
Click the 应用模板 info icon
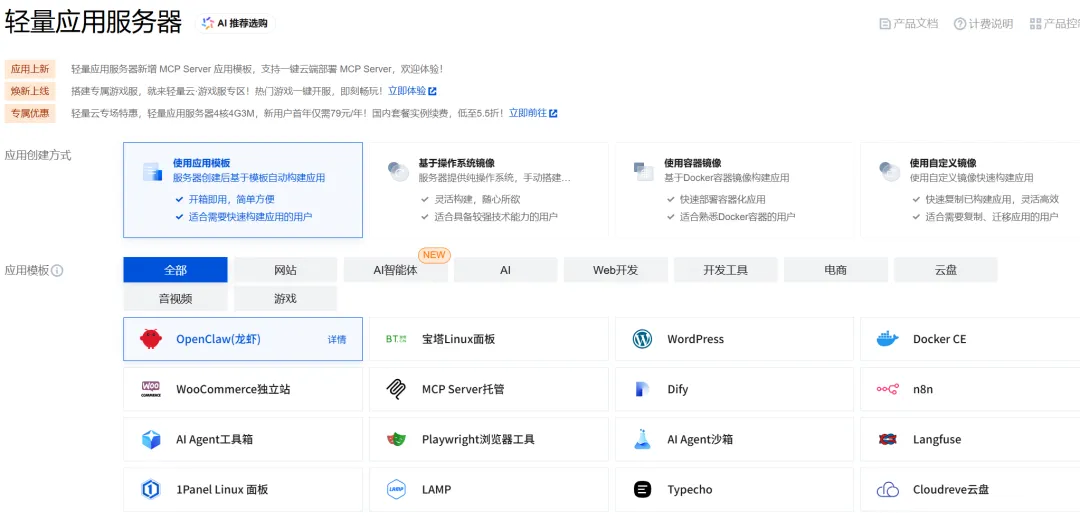(57, 271)
